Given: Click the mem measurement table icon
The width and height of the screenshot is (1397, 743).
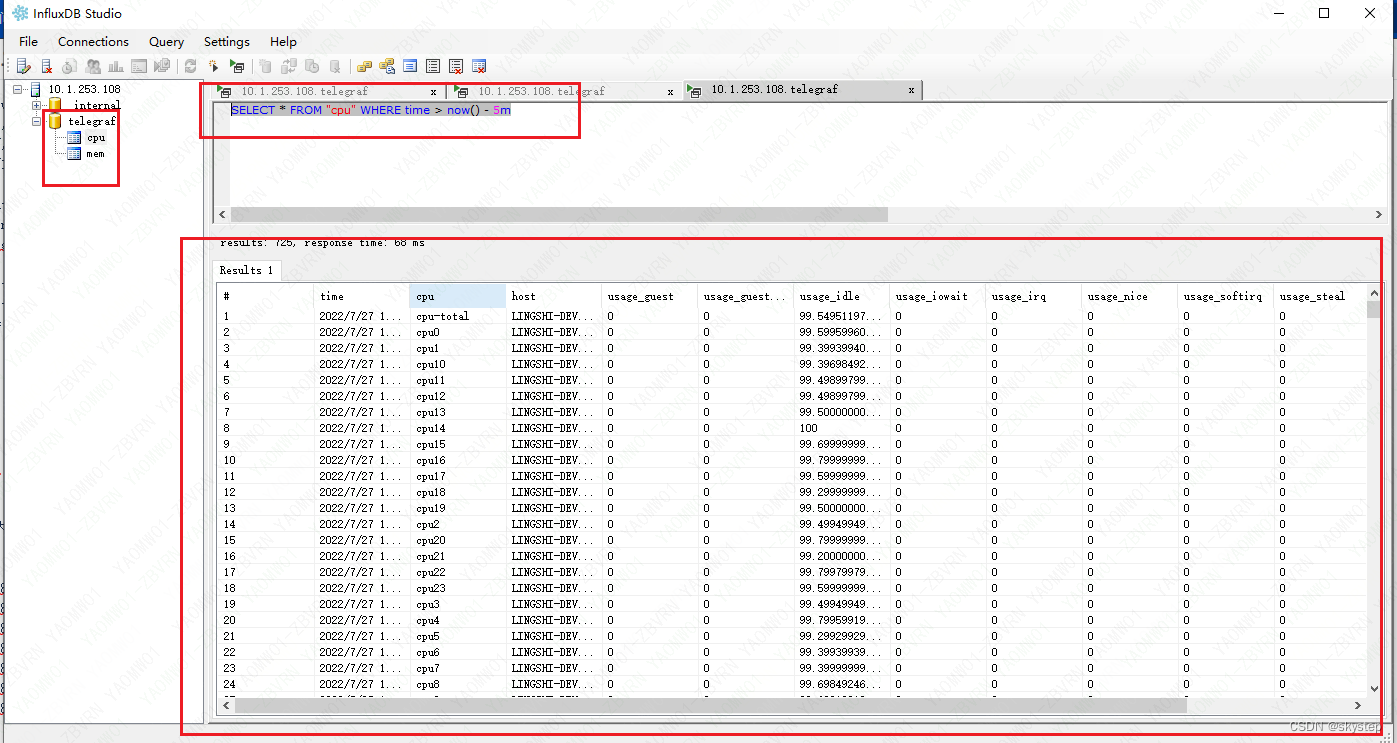Looking at the screenshot, I should tap(74, 154).
